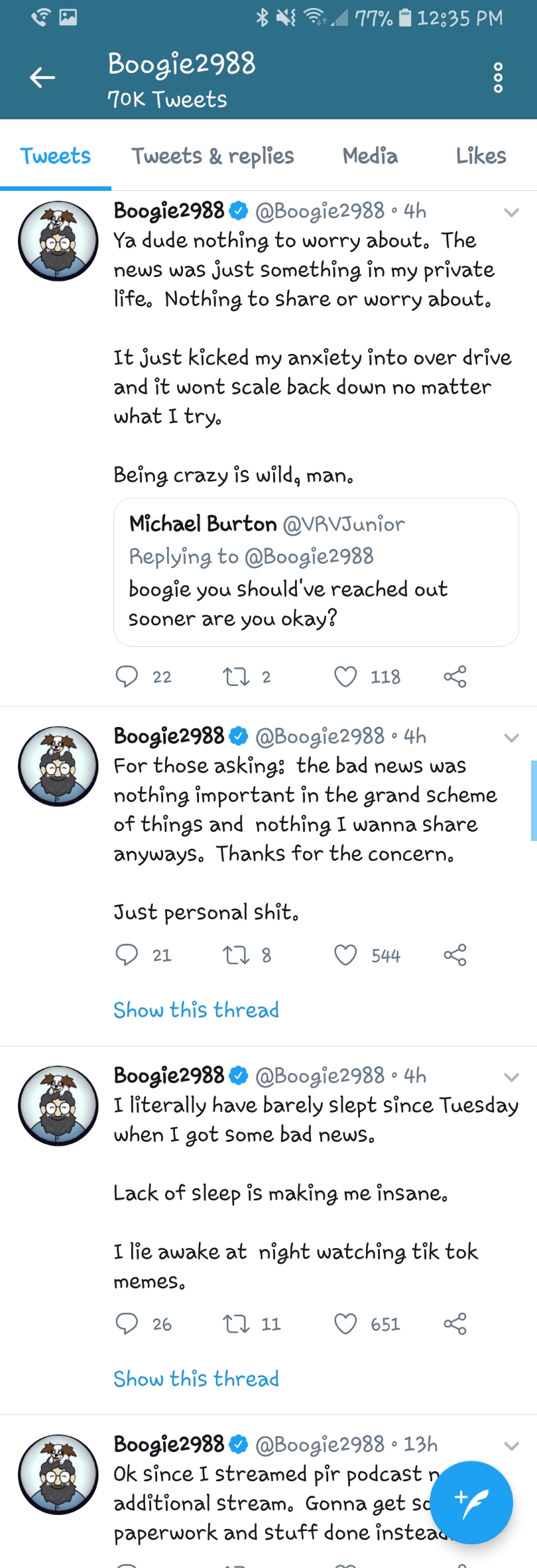The image size is (537, 1568).
Task: Open 'Show this thread' under tik tok tweet
Action: [196, 1378]
